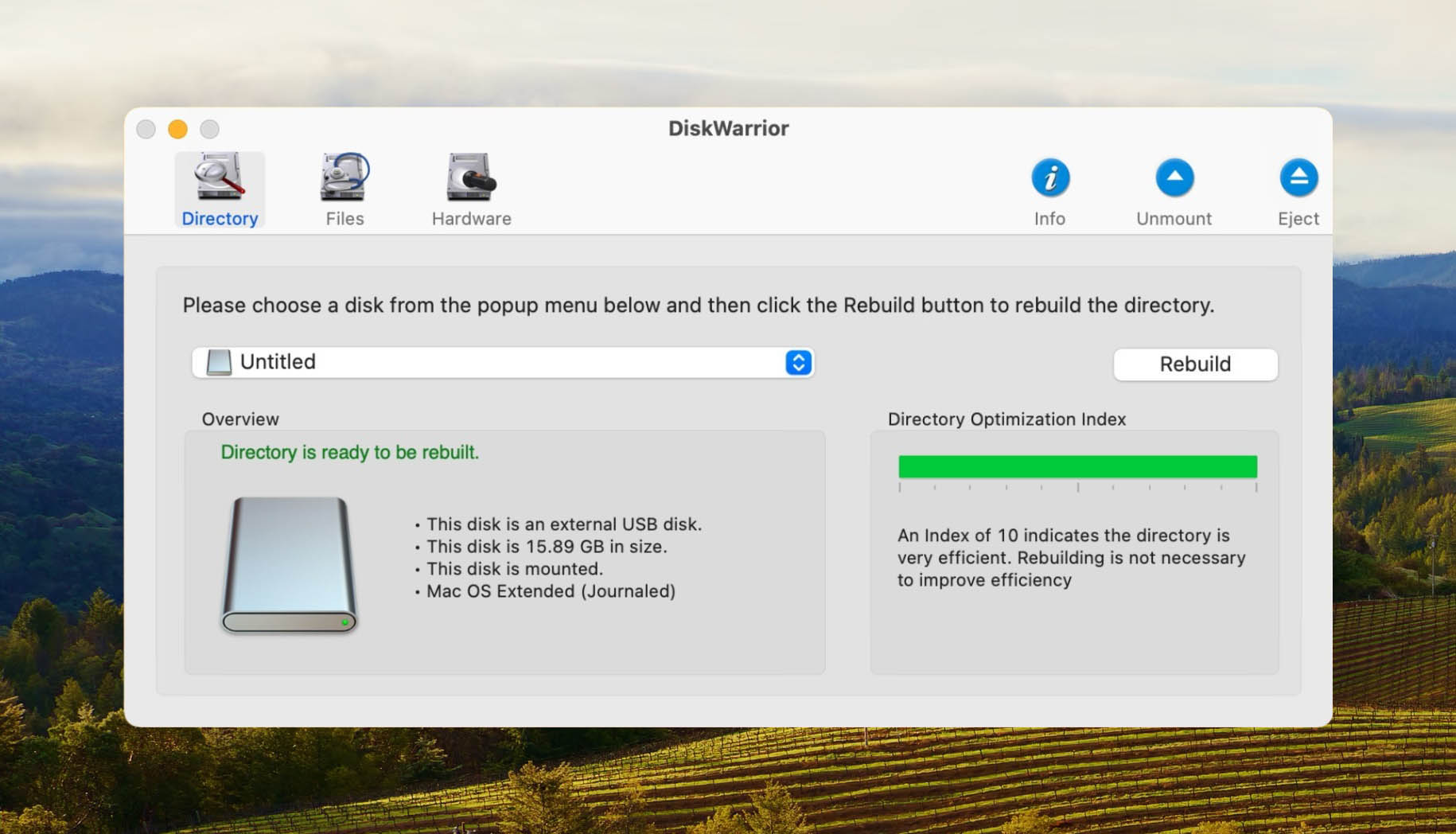1456x834 pixels.
Task: Open the Untitled disk popup menu
Action: pyautogui.click(x=503, y=362)
